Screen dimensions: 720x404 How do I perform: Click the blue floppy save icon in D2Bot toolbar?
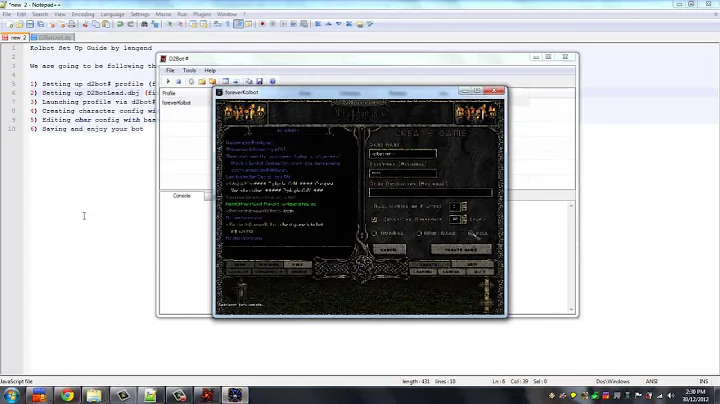coord(259,81)
